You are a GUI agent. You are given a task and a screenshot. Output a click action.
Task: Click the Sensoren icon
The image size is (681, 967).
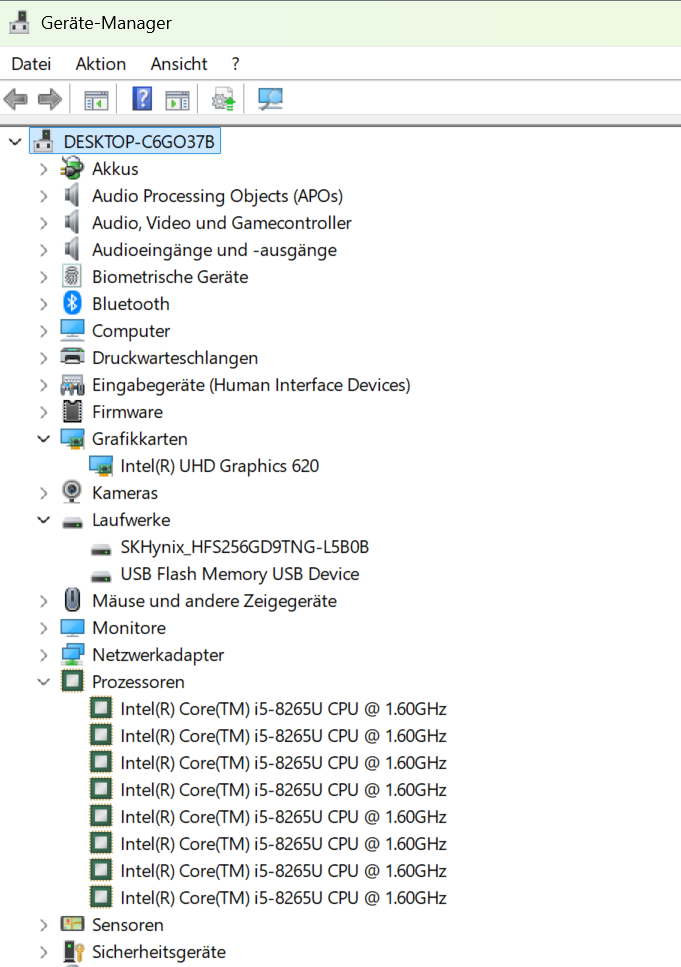[72, 924]
